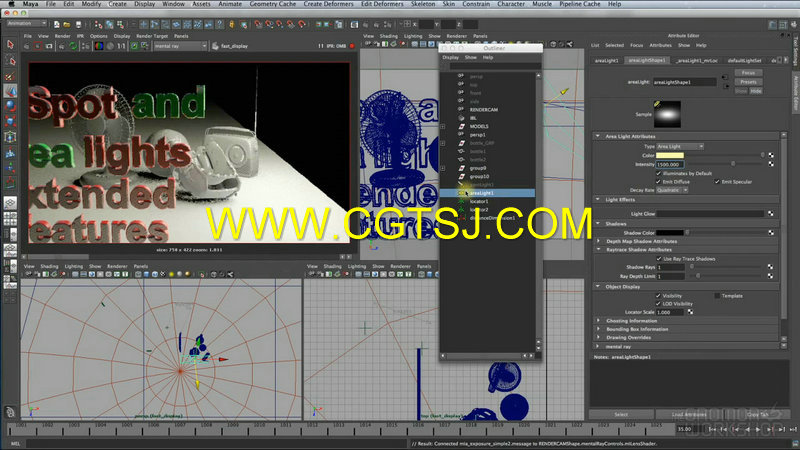Click the Select button at Attribute Editor bottom
Screen dimensions: 800x450
click(x=621, y=414)
